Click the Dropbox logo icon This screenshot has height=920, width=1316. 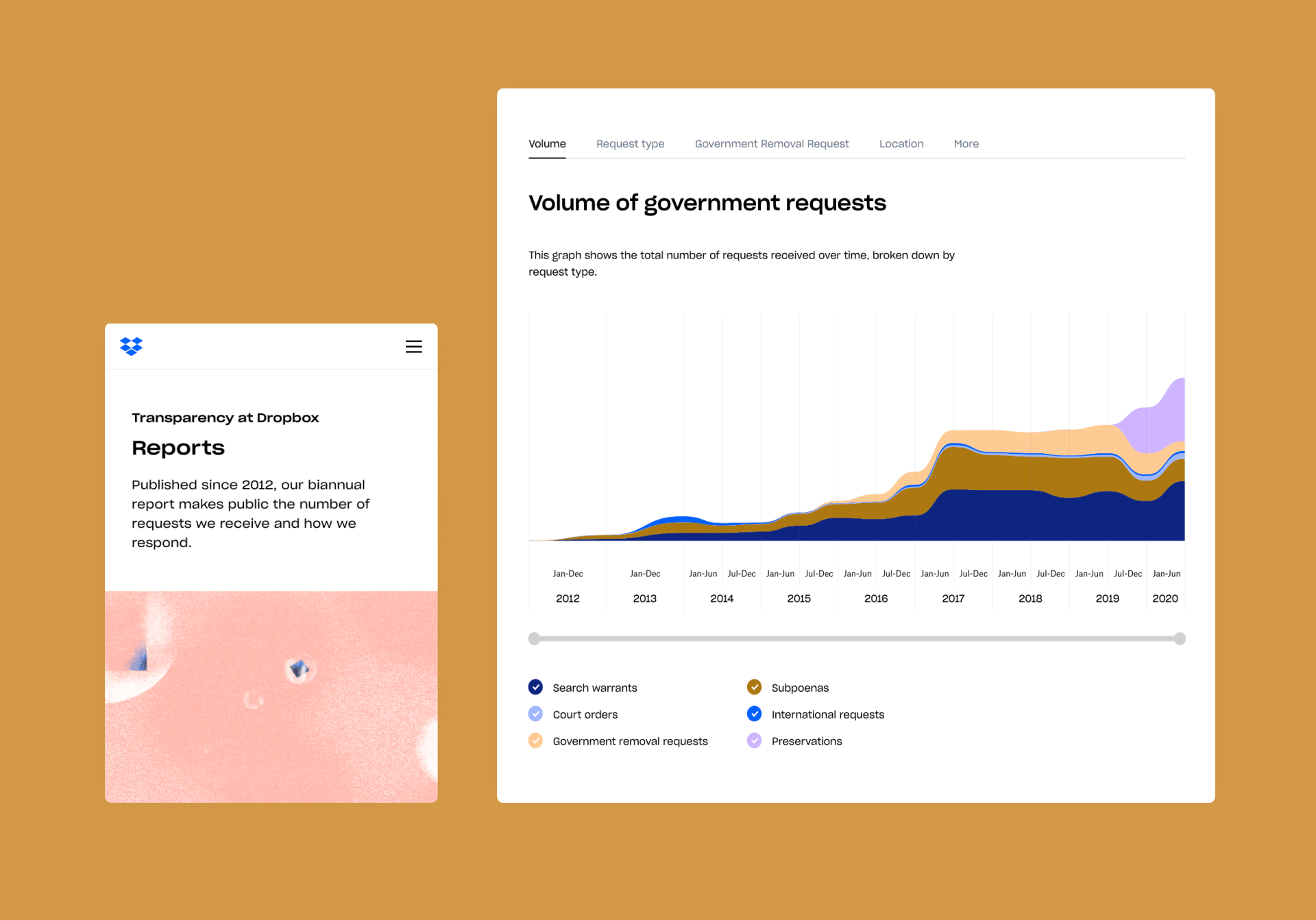tap(131, 346)
